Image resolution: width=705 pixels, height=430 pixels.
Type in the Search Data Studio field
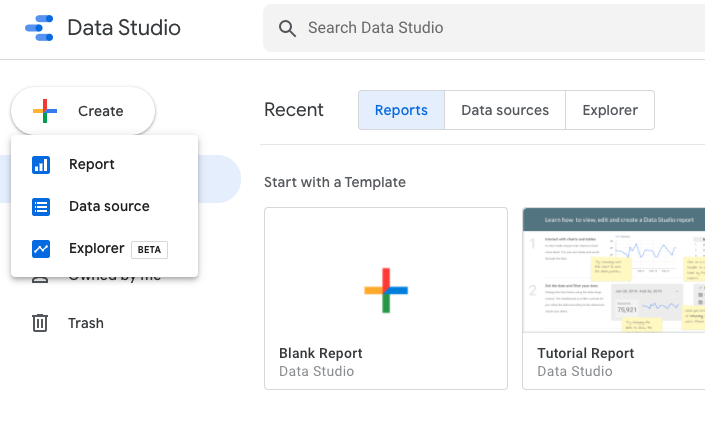click(480, 28)
